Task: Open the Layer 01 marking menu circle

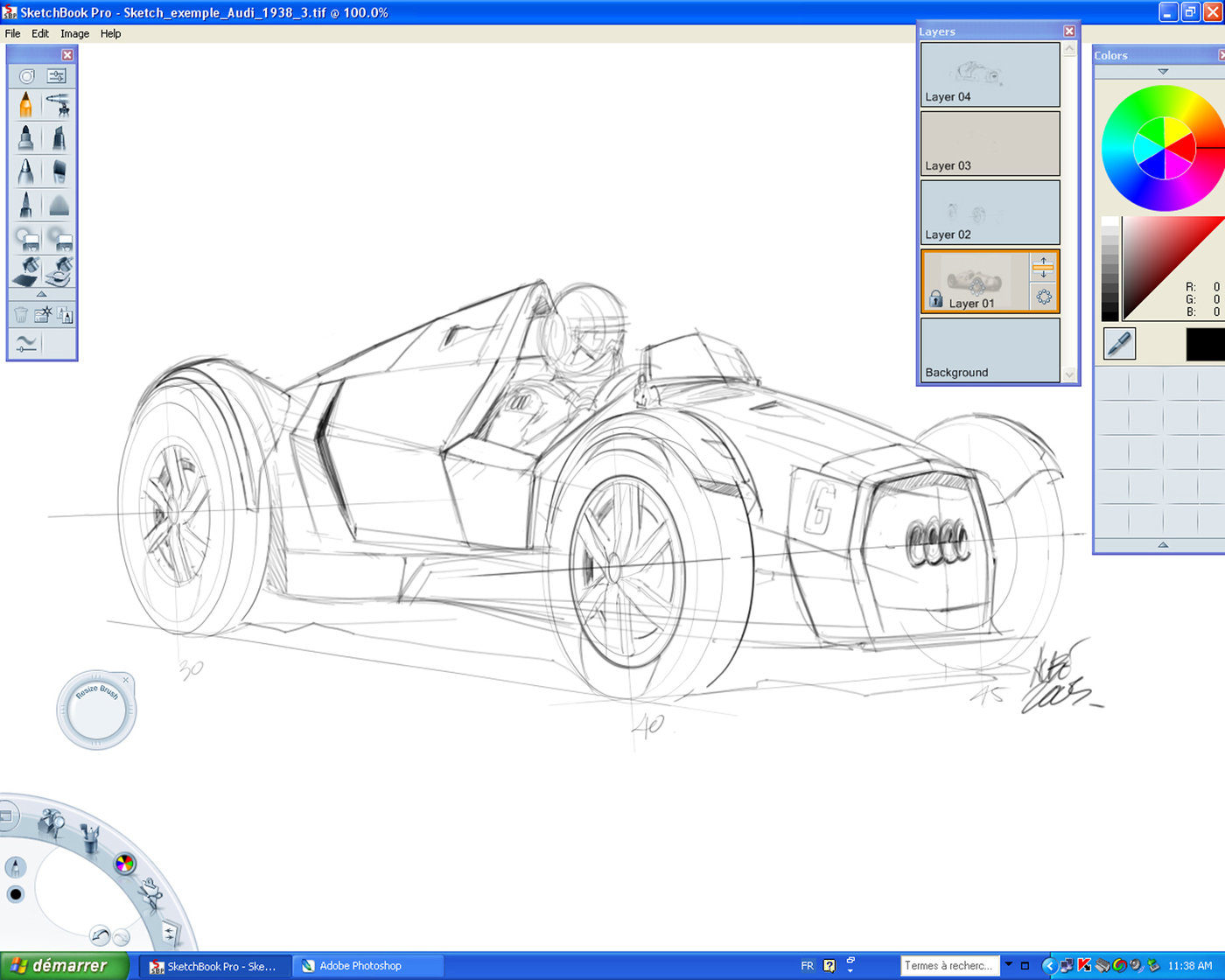Action: coord(1043,297)
